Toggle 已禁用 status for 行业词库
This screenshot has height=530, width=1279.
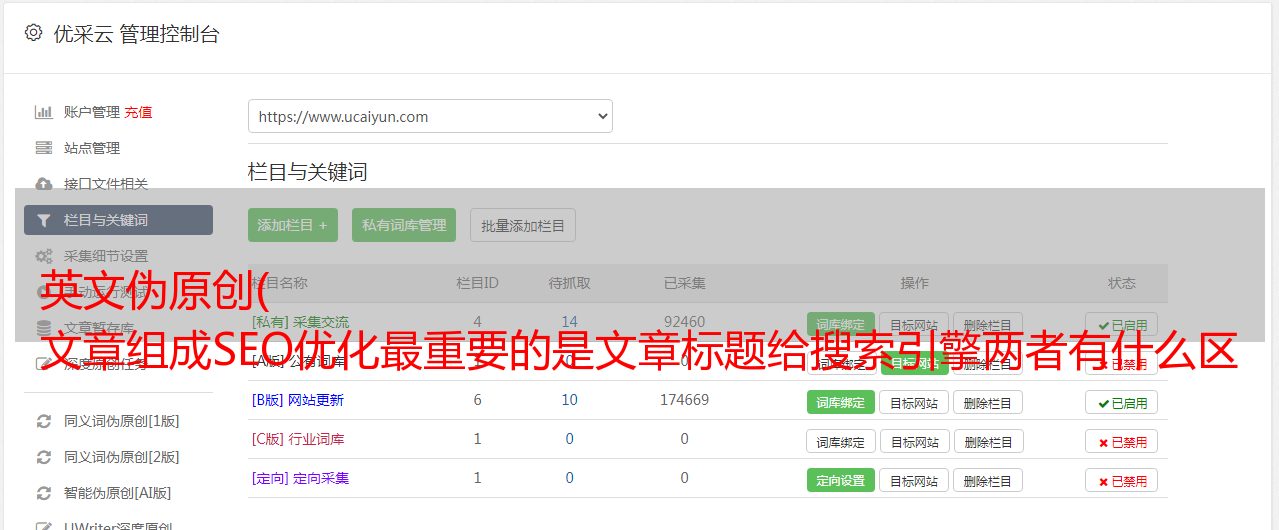tap(1122, 441)
